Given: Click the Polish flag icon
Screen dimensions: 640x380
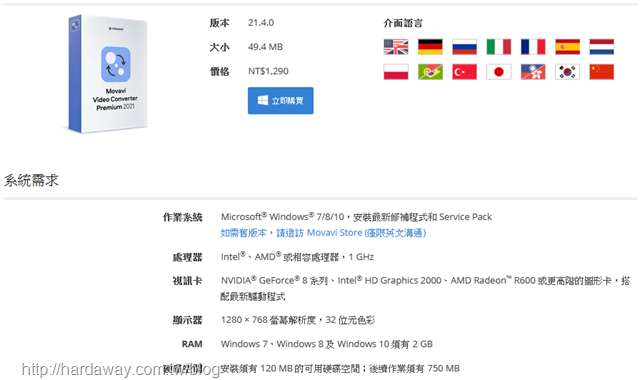Looking at the screenshot, I should [x=396, y=72].
